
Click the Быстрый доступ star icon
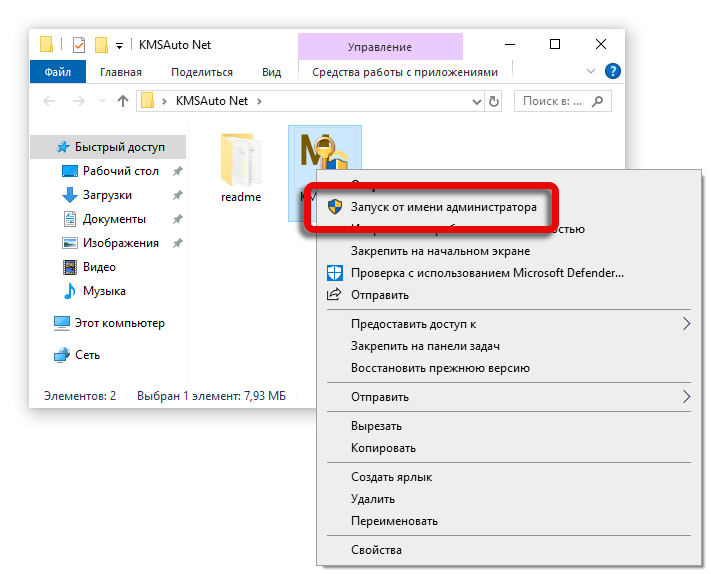(x=63, y=147)
